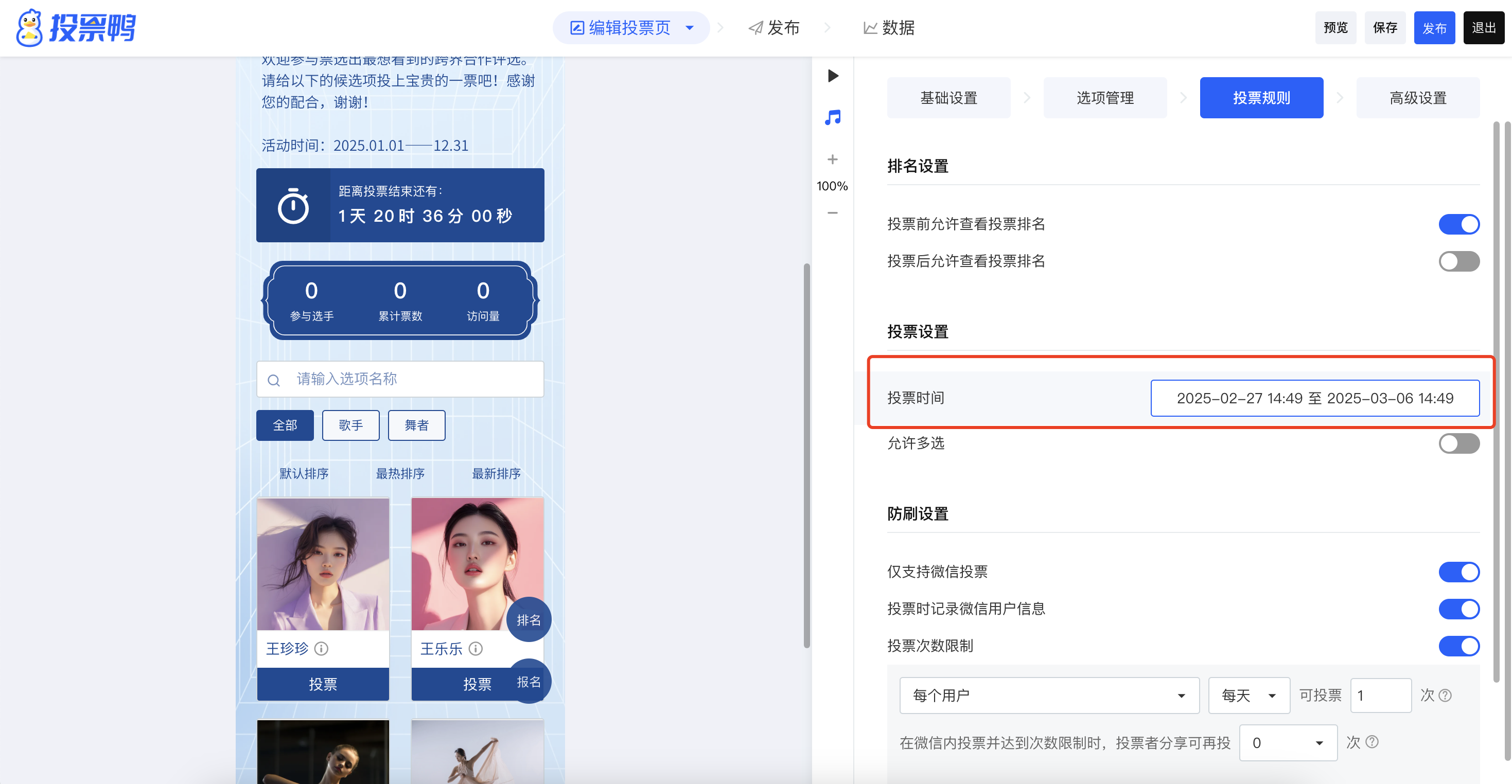Click the minus zoom-out icon
Viewport: 1512px width, 784px height.
(x=832, y=212)
